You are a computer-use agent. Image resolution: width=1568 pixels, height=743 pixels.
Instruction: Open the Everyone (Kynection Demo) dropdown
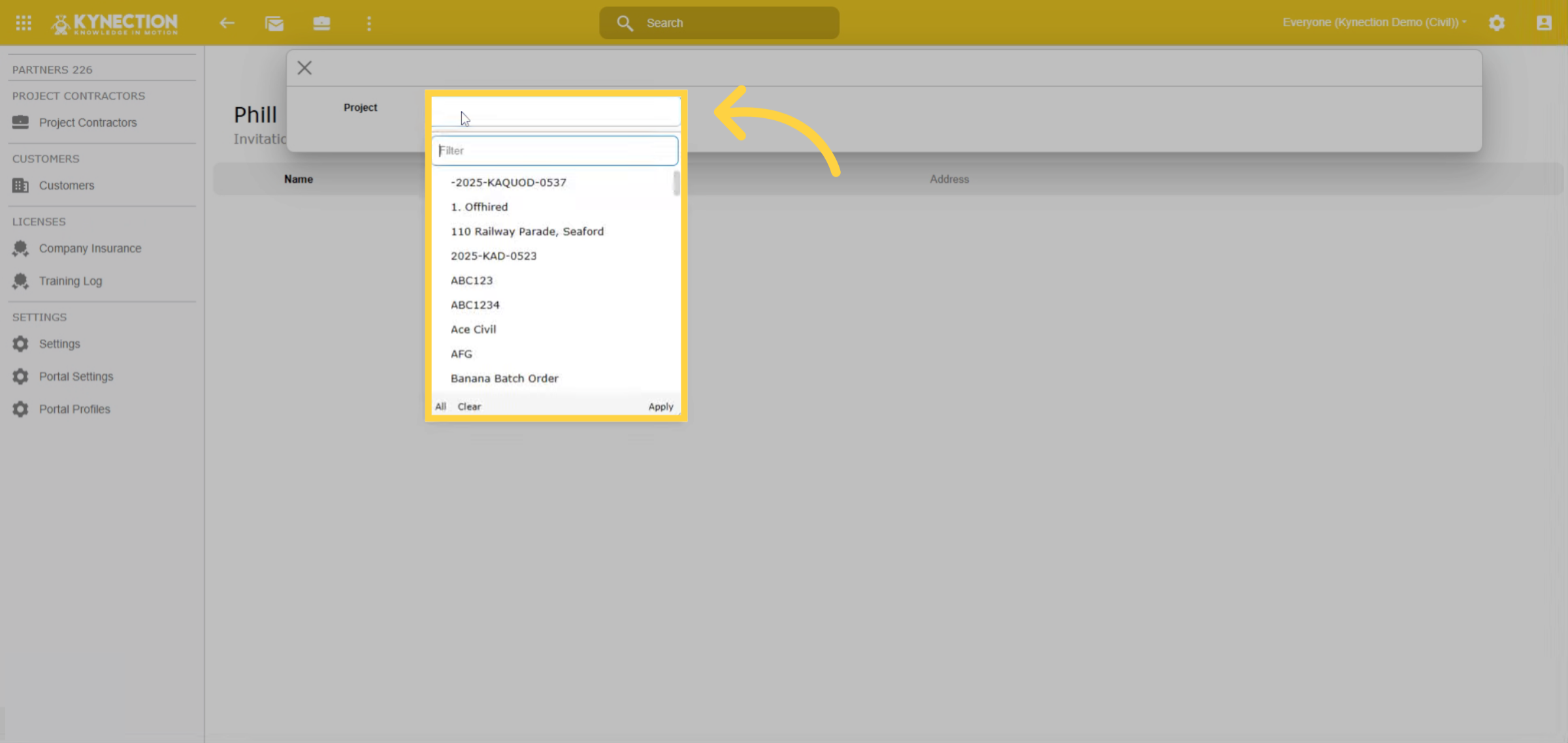1374,22
